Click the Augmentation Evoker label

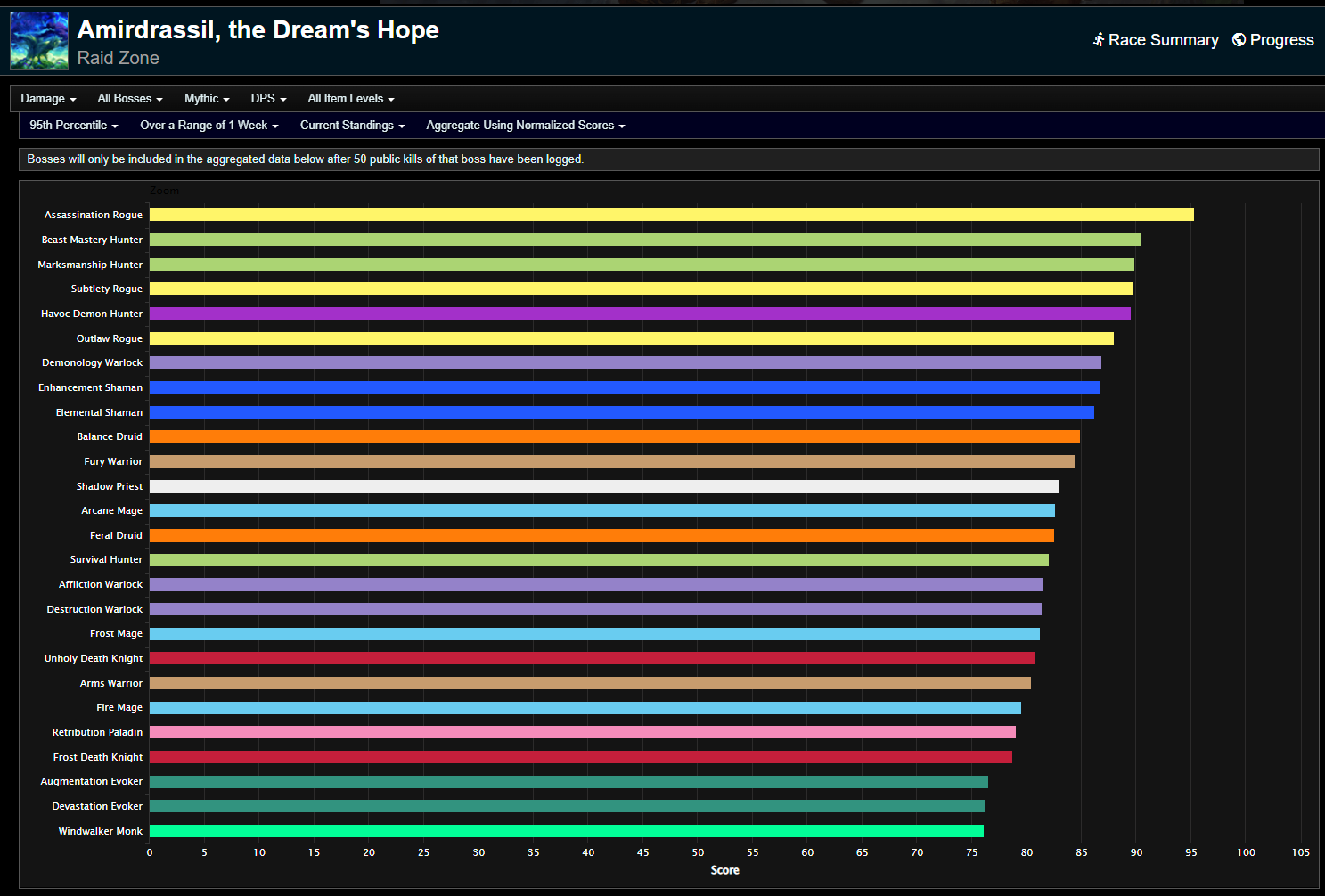click(x=92, y=782)
